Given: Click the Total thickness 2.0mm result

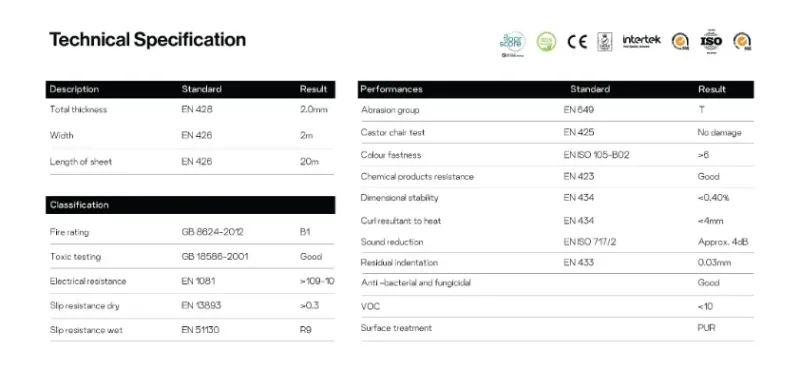Looking at the screenshot, I should 314,109.
